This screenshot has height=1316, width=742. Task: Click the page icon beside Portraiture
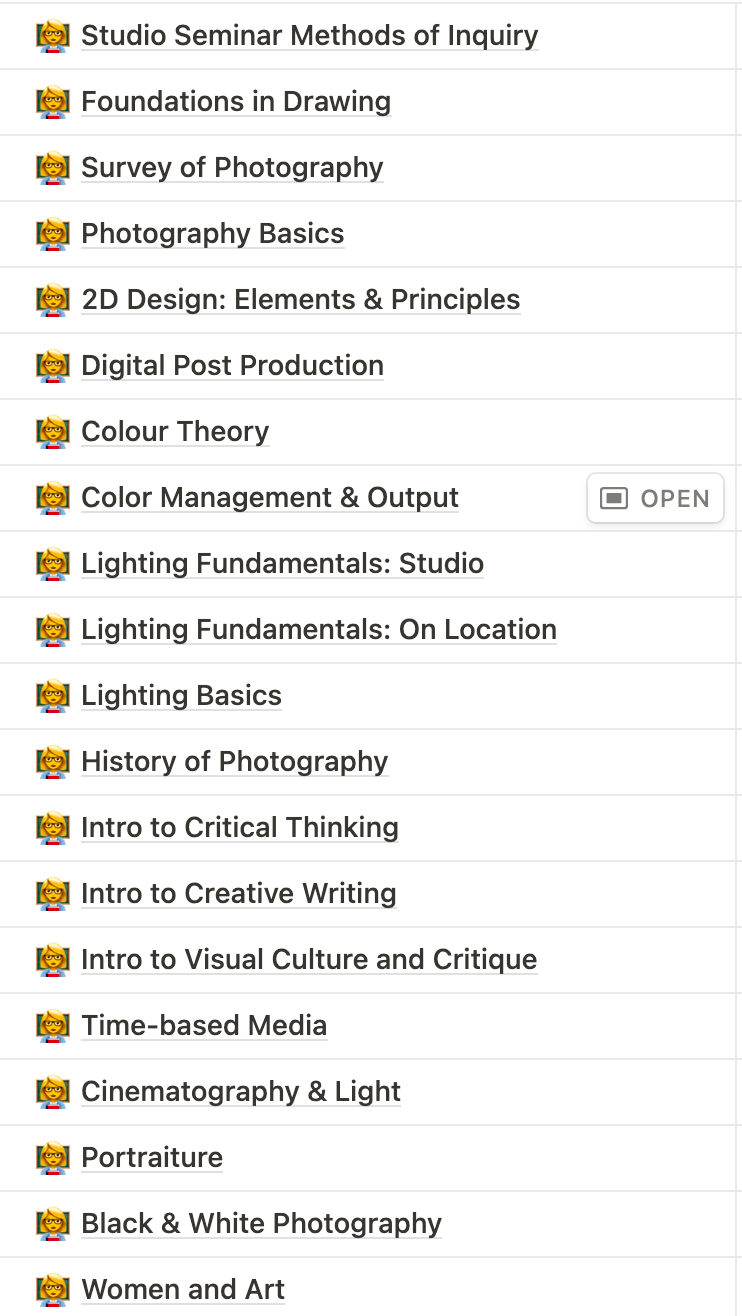click(x=52, y=1158)
